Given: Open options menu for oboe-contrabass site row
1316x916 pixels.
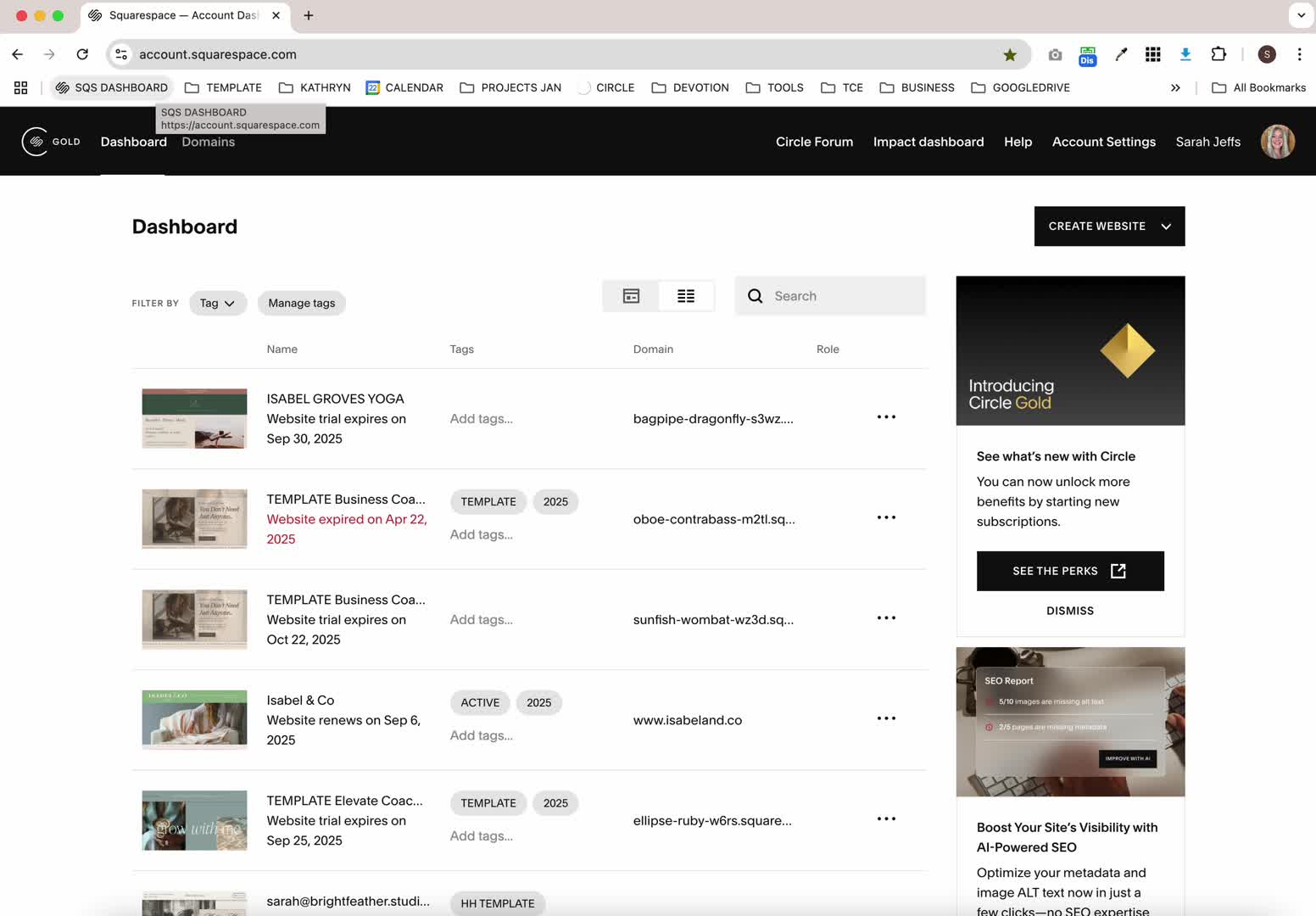Looking at the screenshot, I should click(x=886, y=517).
